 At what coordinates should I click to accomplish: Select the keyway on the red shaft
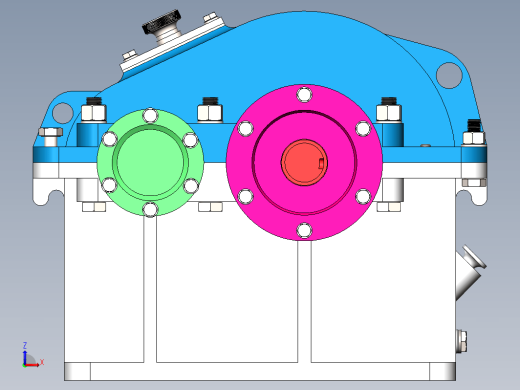coord(321,164)
